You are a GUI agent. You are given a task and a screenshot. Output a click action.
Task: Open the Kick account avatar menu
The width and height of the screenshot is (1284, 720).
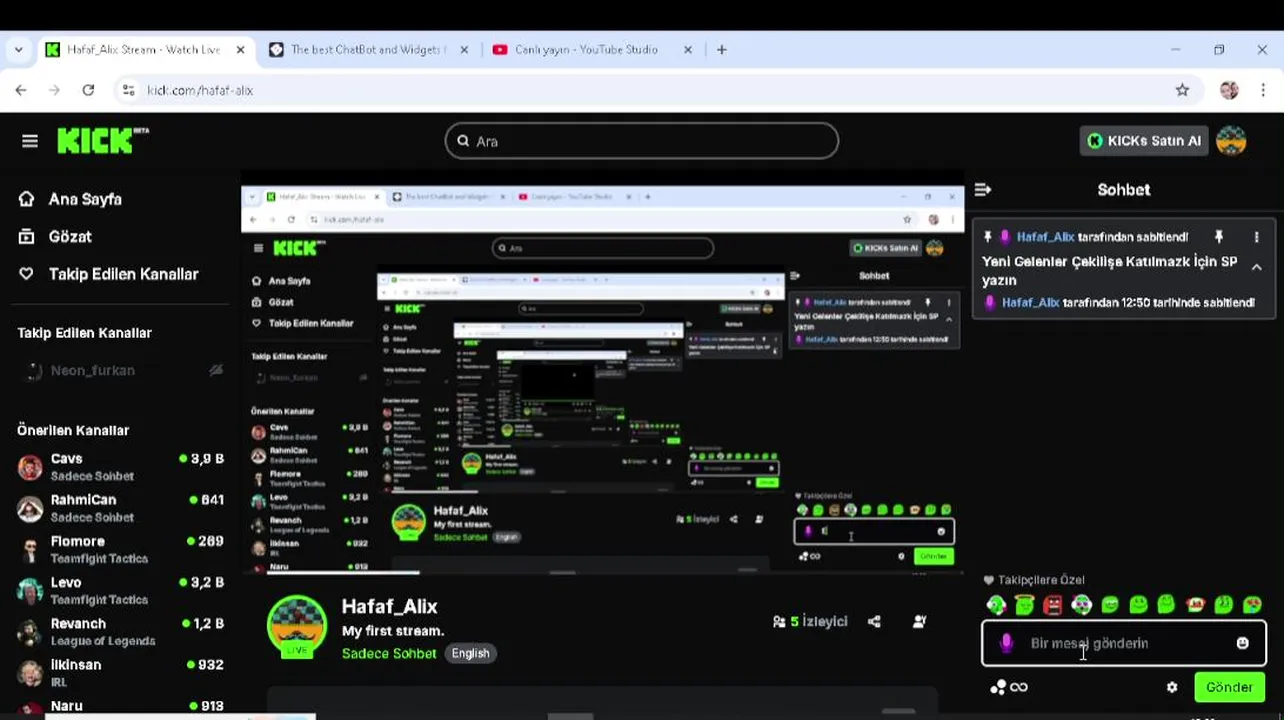click(x=1231, y=141)
